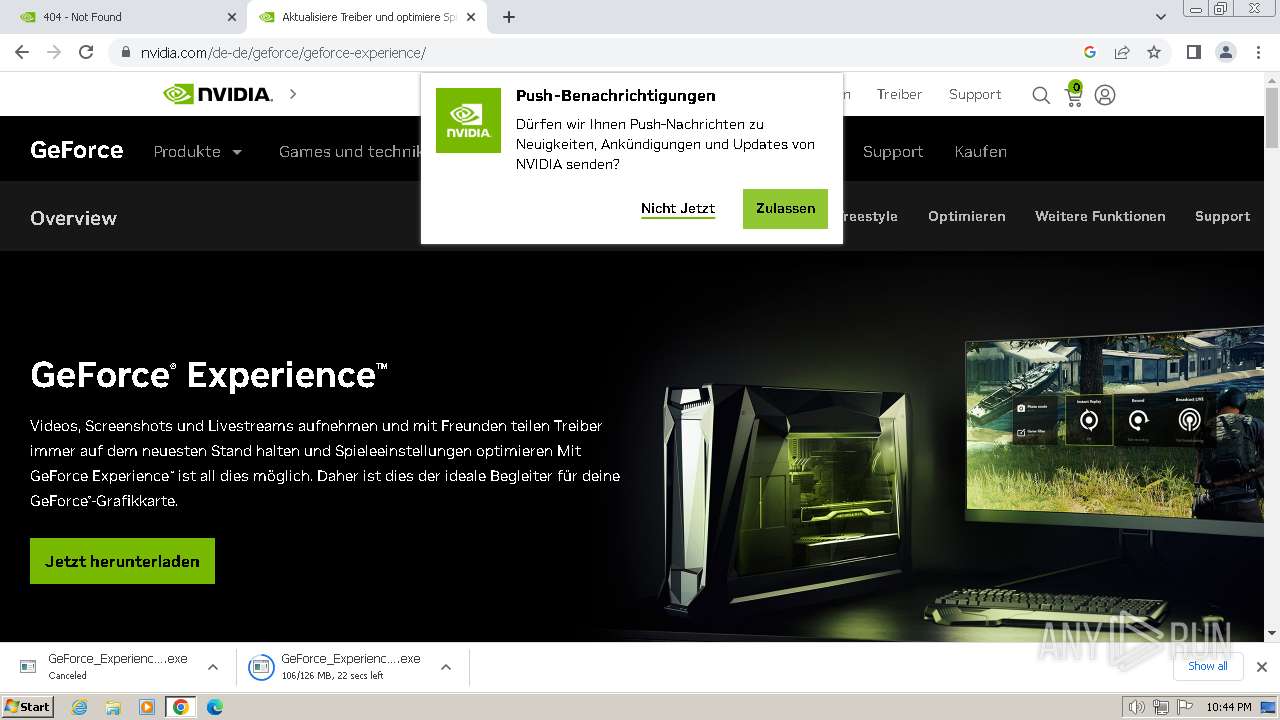Screen dimensions: 1280x720
Task: Switch to the 404 - Not Found tab
Action: pos(124,17)
